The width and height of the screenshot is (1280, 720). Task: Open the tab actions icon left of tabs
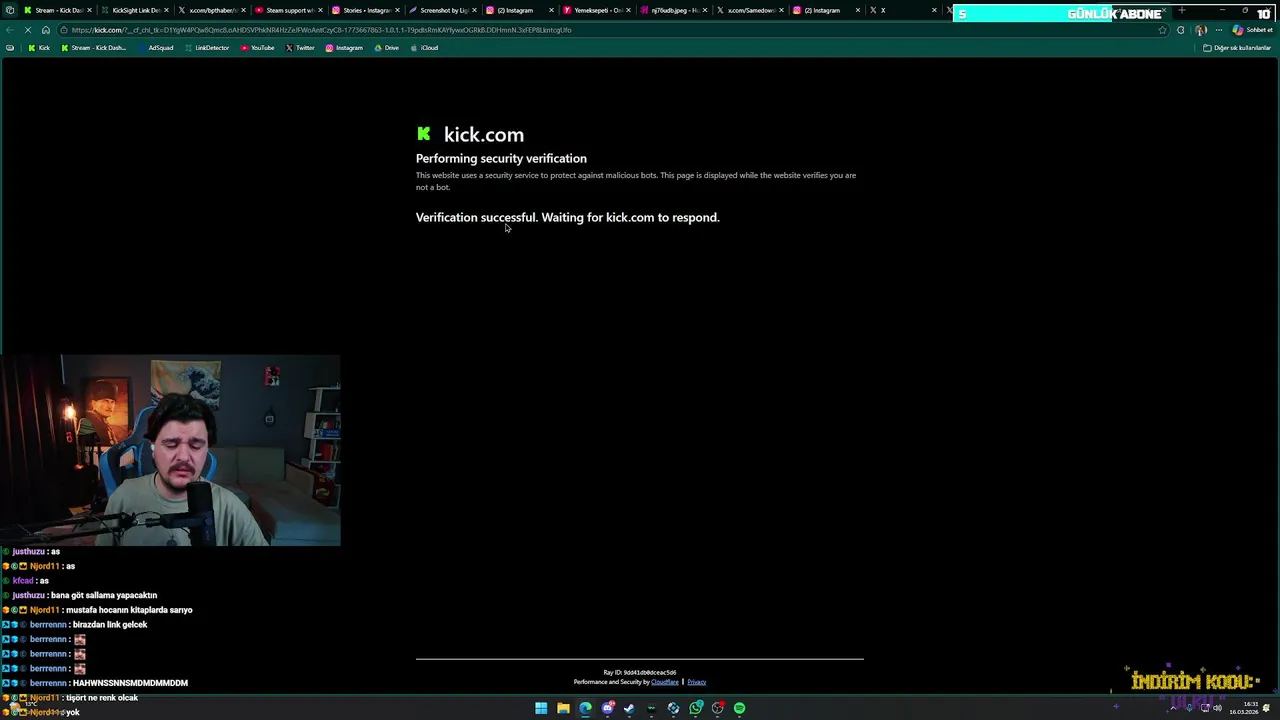point(10,10)
